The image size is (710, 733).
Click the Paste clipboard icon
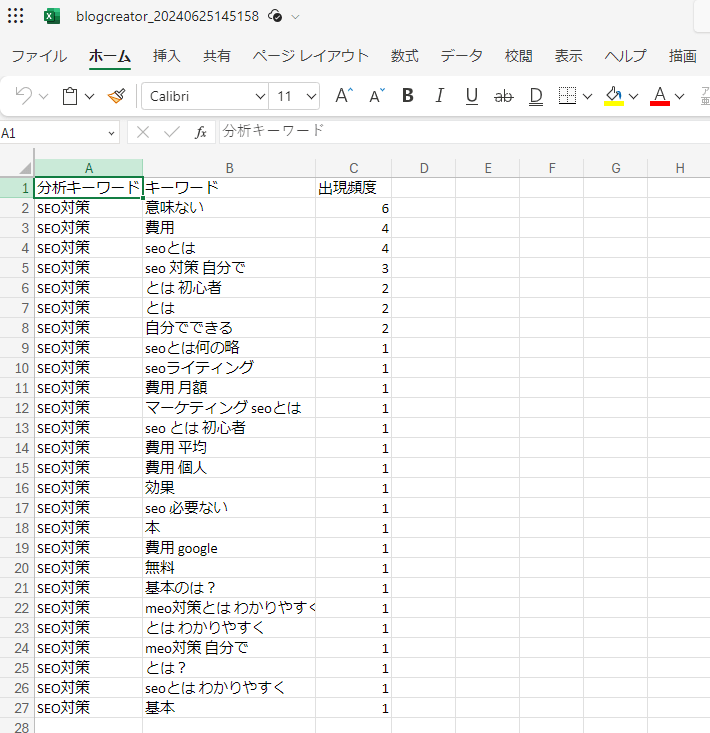(x=70, y=96)
